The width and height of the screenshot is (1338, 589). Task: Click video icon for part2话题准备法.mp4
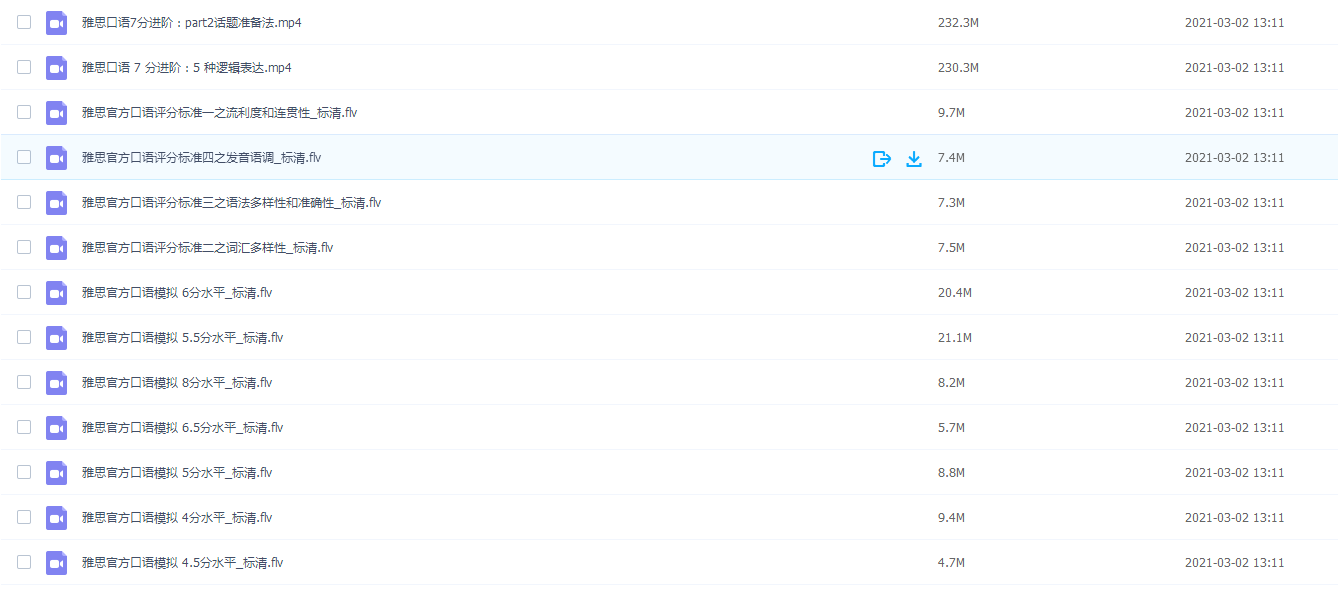pyautogui.click(x=56, y=23)
